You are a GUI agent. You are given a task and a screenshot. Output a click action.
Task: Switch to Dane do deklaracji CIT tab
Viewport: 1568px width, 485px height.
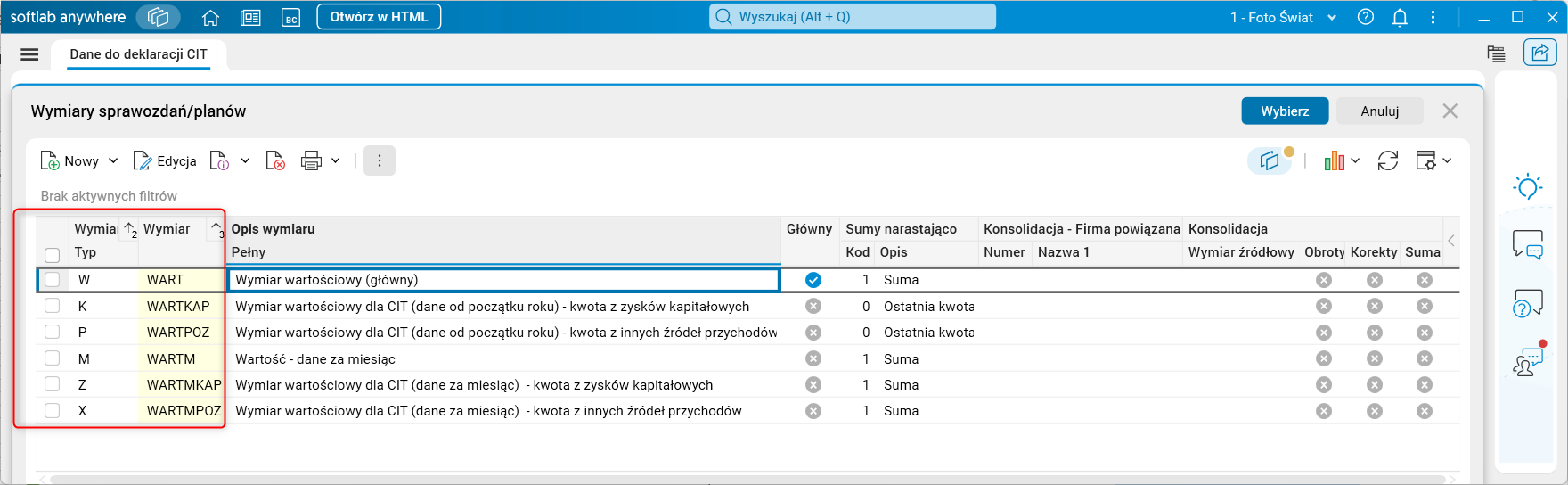[x=138, y=54]
